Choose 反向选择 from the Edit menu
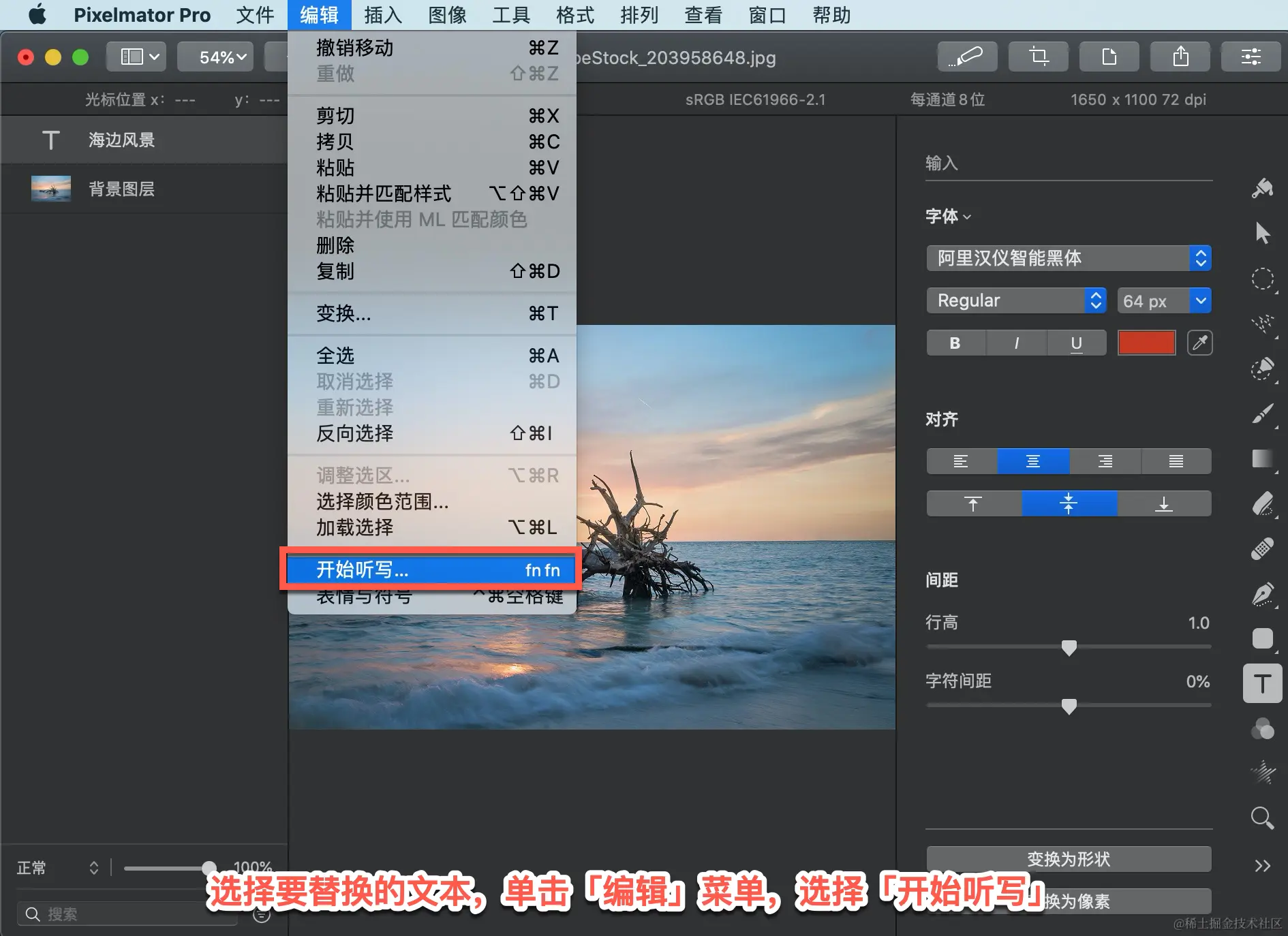 point(431,433)
